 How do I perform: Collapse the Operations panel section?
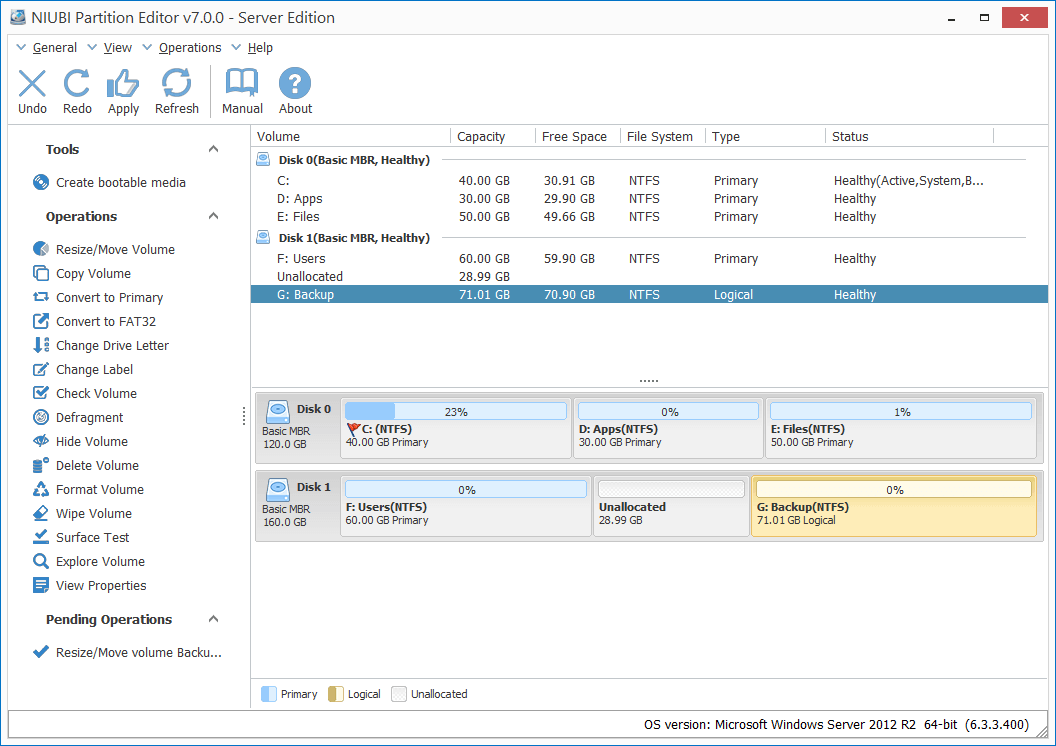(x=213, y=216)
